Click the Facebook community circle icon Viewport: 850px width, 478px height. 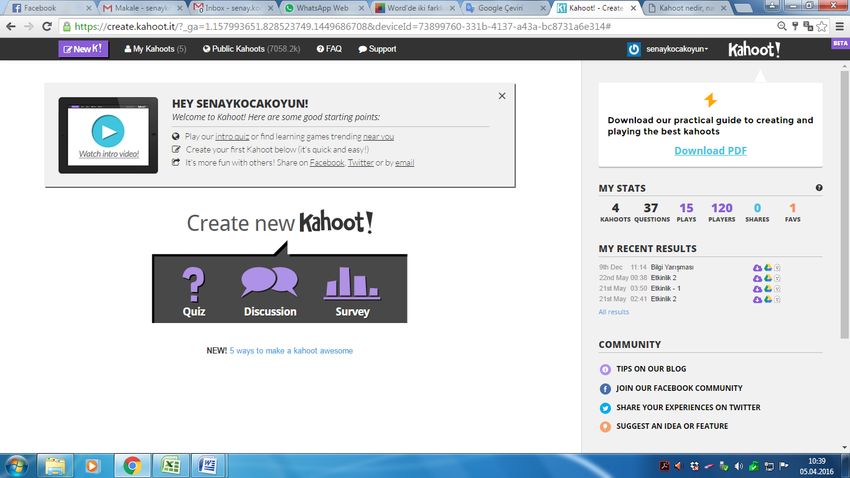[605, 389]
